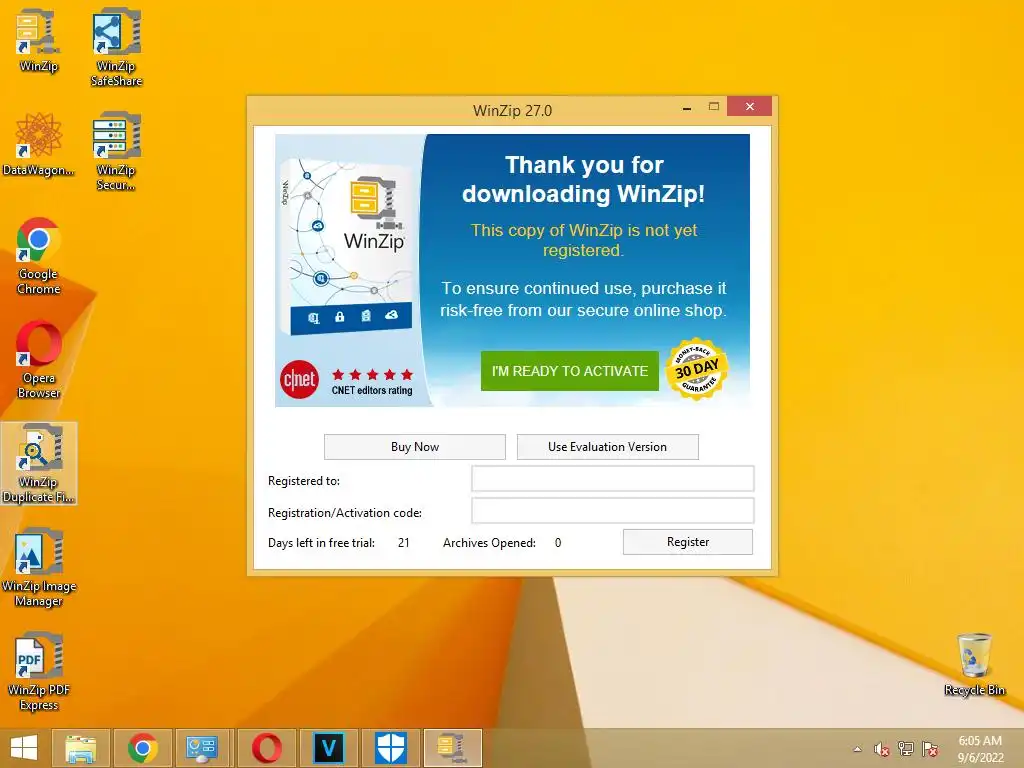Click the 30 Day guarantee badge
This screenshot has height=768, width=1024.
pyautogui.click(x=697, y=369)
